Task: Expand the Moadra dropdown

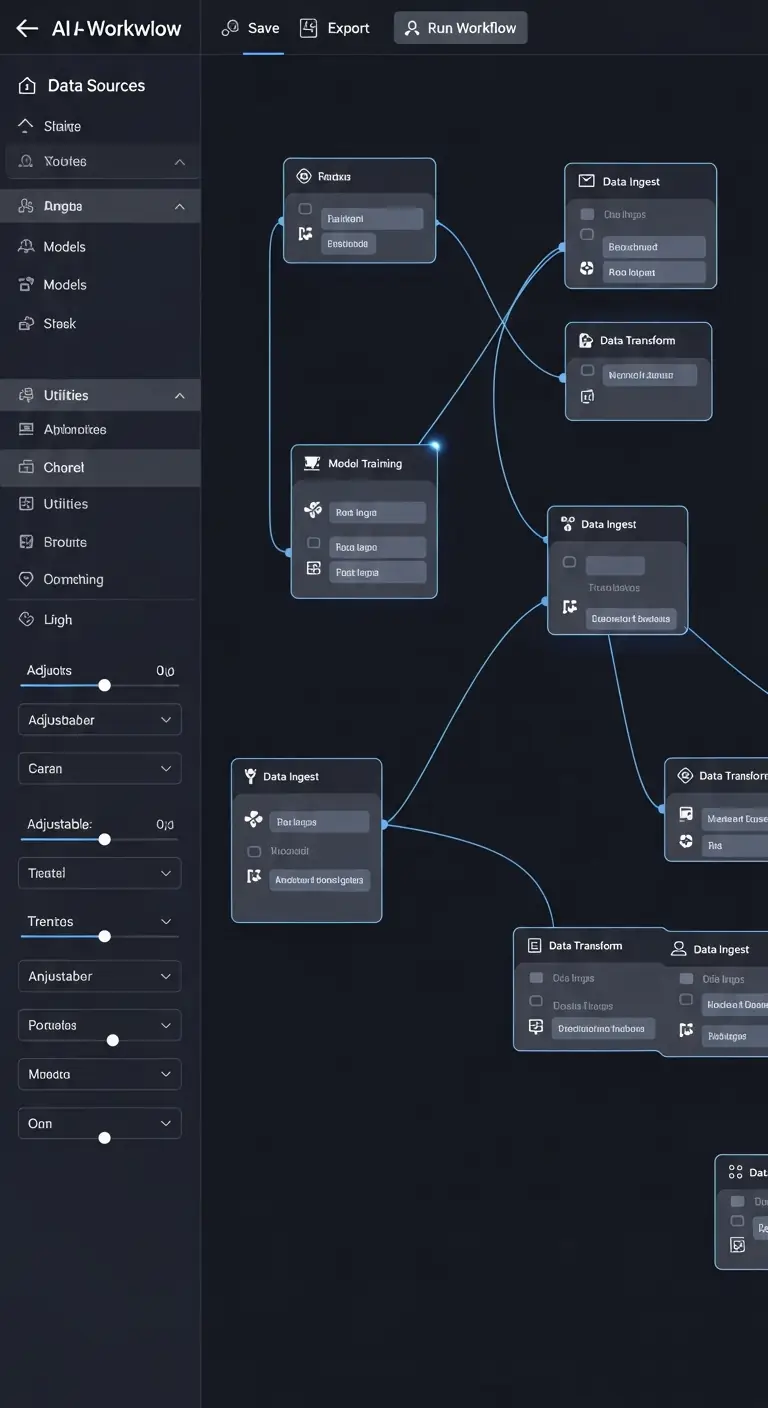Action: coord(99,1074)
